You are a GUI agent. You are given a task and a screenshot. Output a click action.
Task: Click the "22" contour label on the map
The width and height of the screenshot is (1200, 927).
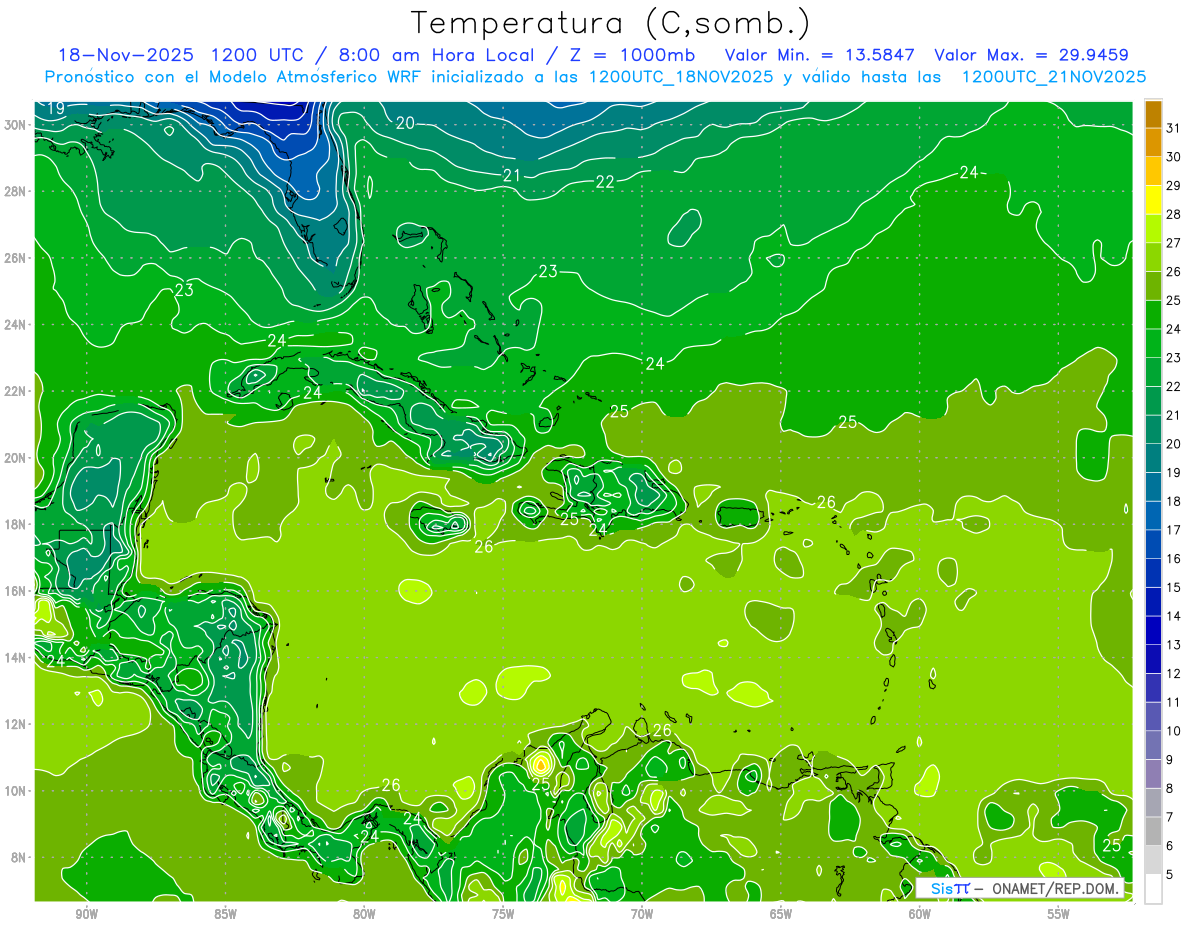coord(605,182)
